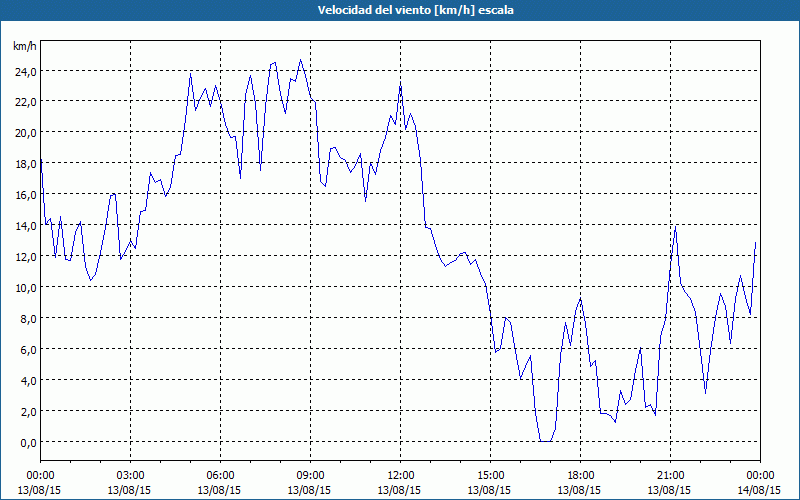
Task: Click the 03:00 time label
Action: (x=130, y=476)
